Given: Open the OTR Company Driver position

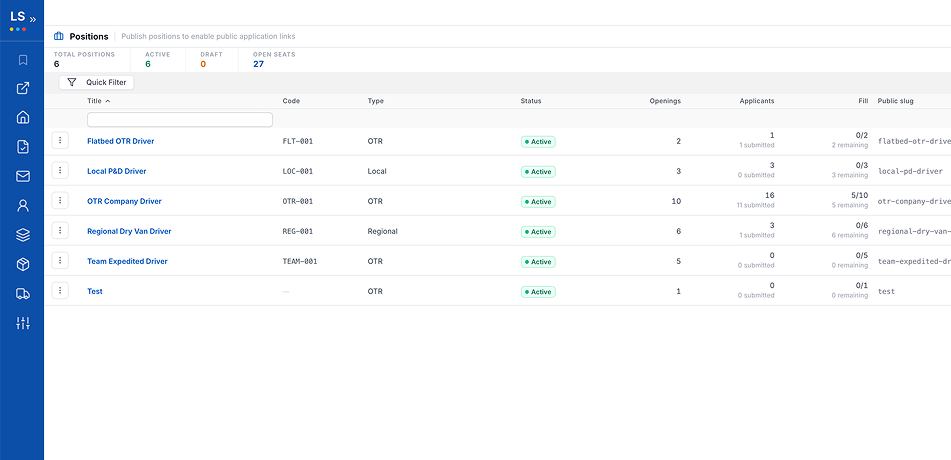Looking at the screenshot, I should click(x=124, y=201).
